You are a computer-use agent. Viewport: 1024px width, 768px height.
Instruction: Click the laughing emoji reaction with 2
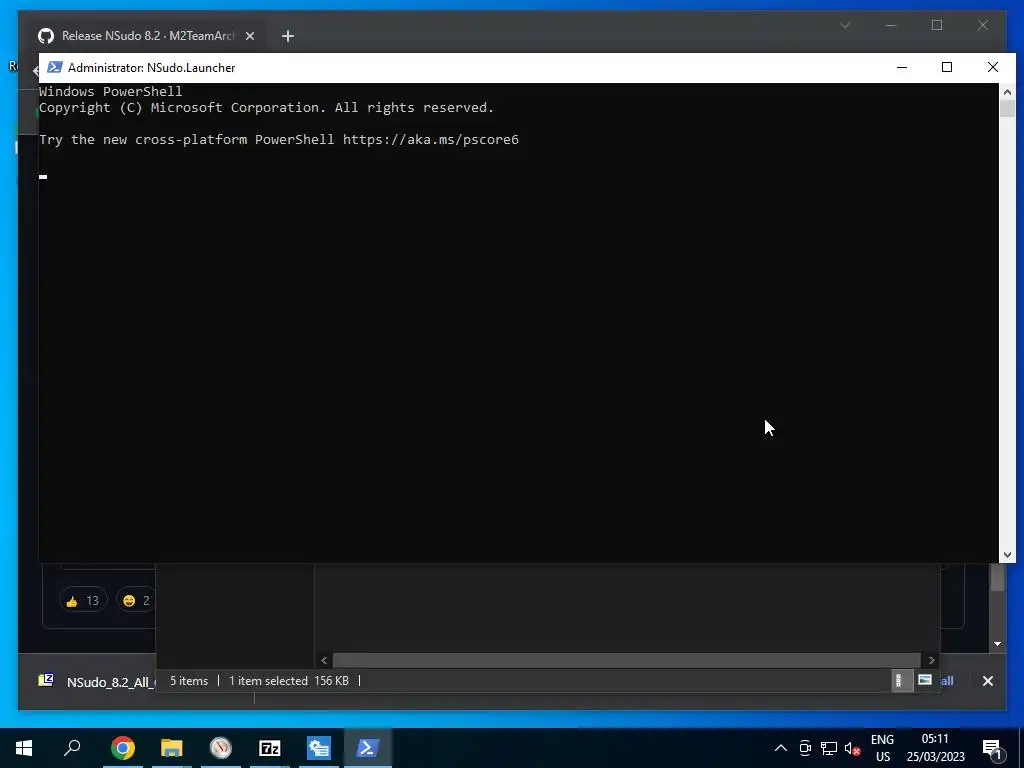136,600
